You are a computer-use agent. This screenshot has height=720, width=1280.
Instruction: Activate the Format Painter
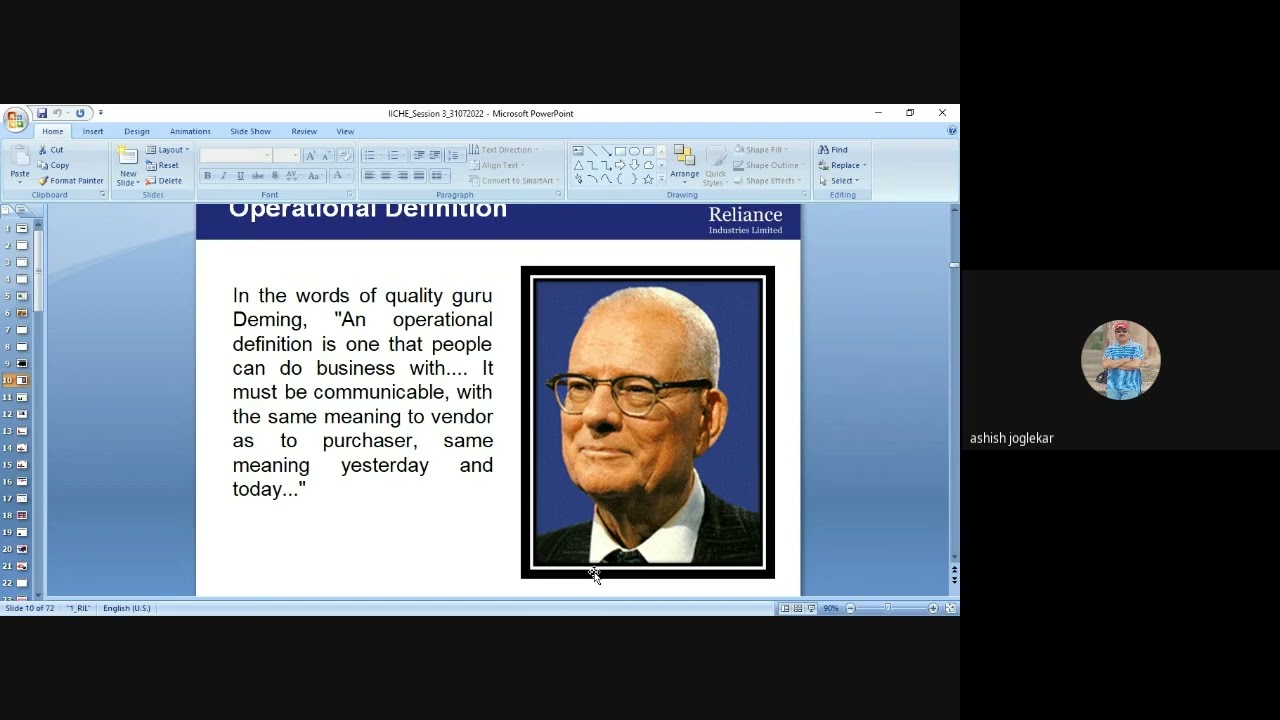(x=71, y=181)
